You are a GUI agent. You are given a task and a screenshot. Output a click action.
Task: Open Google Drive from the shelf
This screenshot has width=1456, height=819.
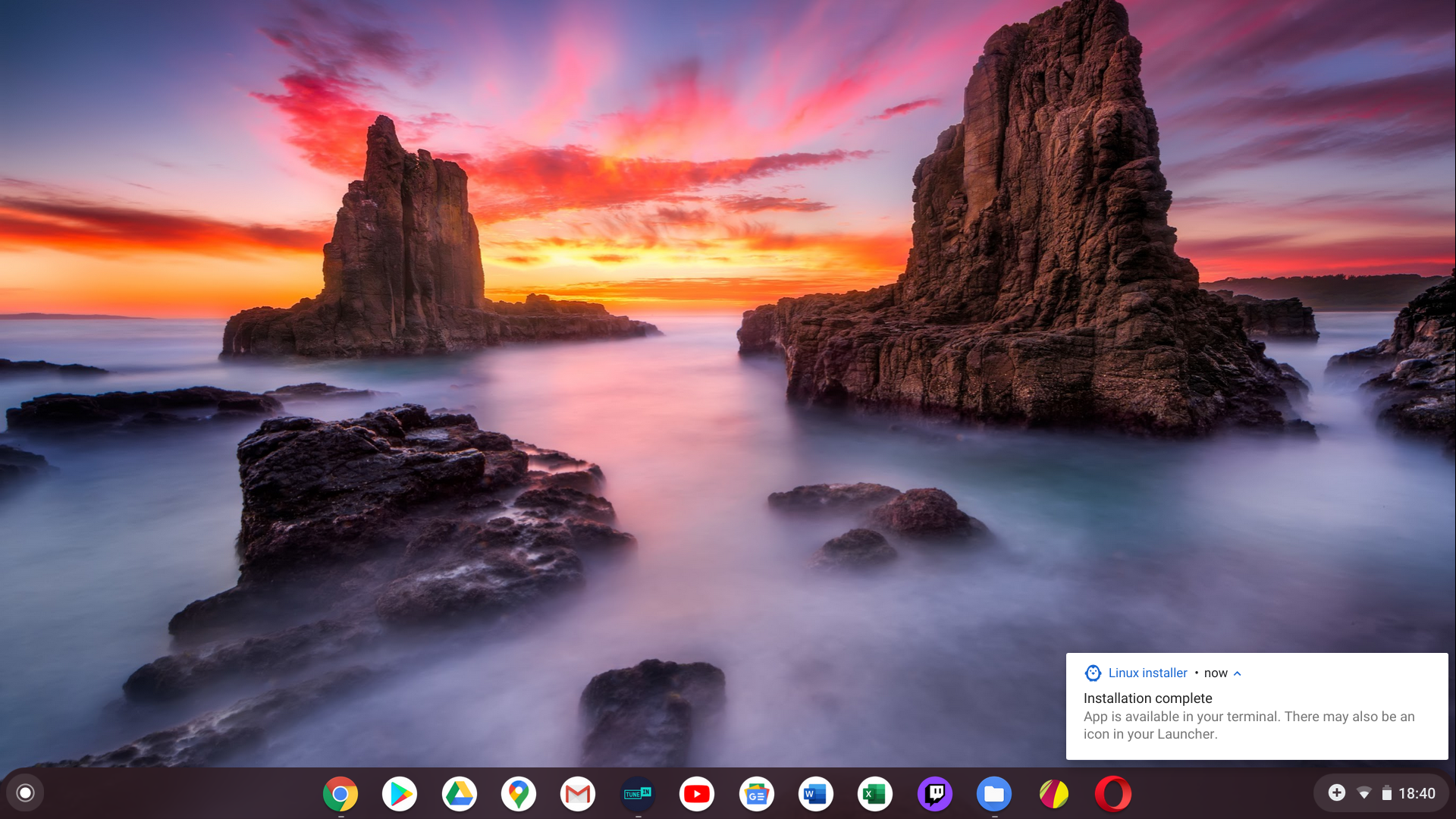point(460,794)
